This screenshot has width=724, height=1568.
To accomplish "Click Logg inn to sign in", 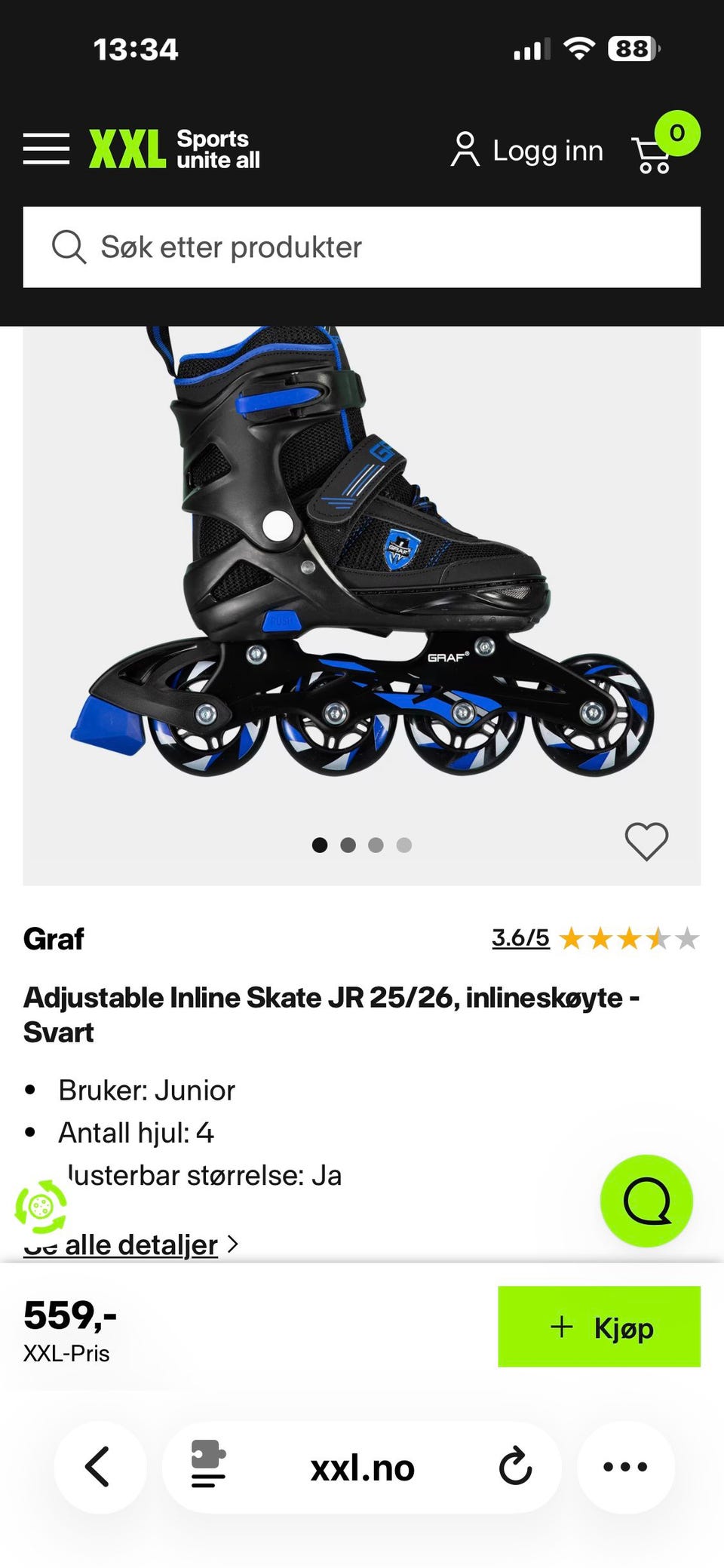I will click(x=527, y=149).
